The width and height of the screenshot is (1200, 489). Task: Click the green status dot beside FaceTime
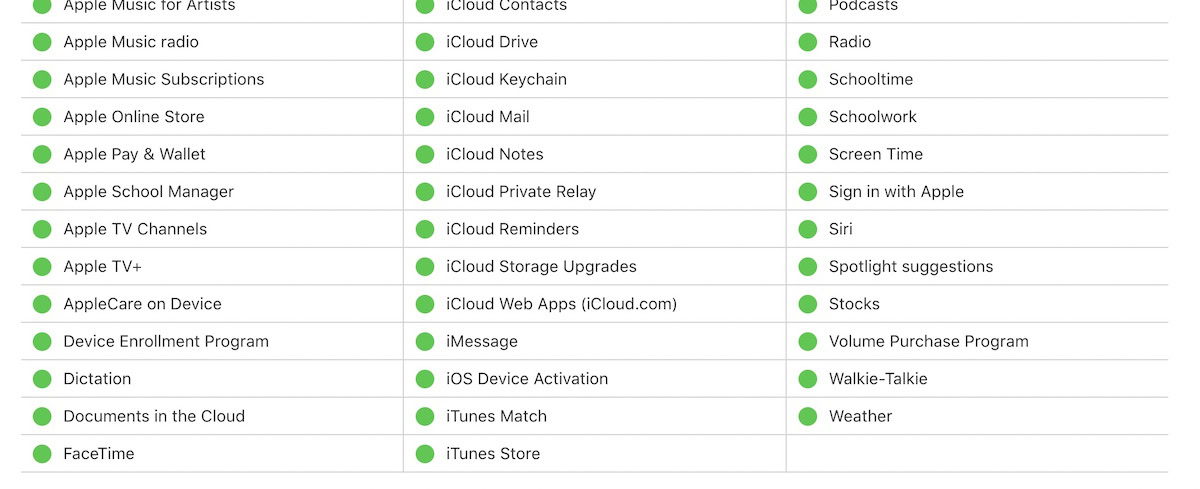pyautogui.click(x=42, y=454)
